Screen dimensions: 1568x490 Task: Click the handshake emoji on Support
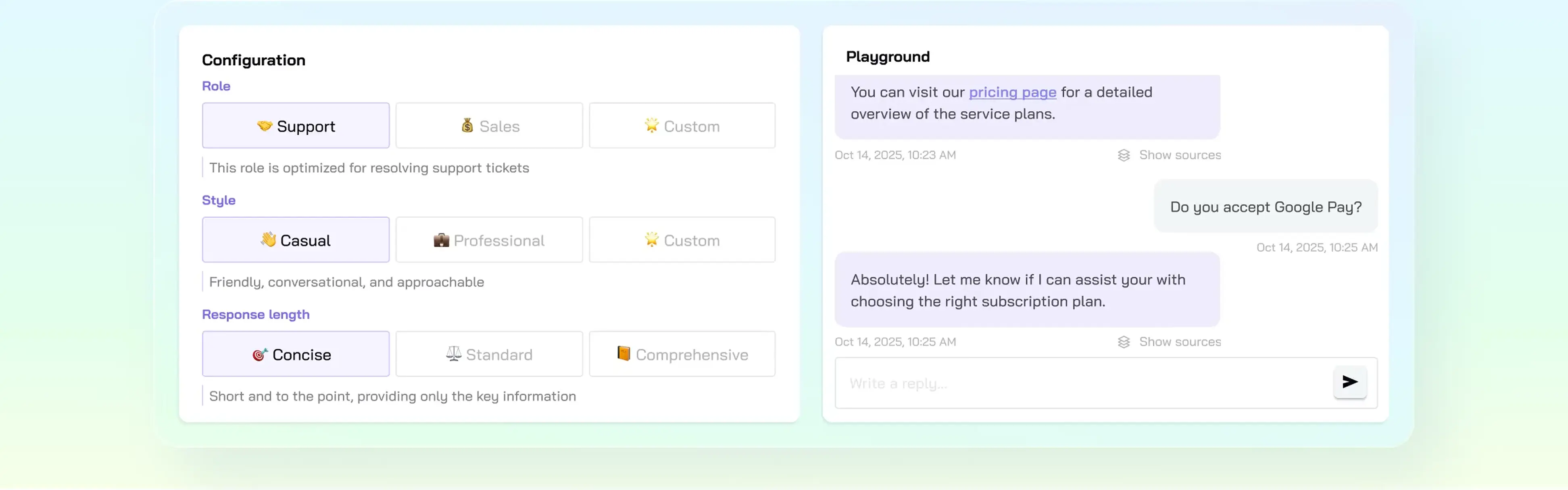[x=264, y=126]
